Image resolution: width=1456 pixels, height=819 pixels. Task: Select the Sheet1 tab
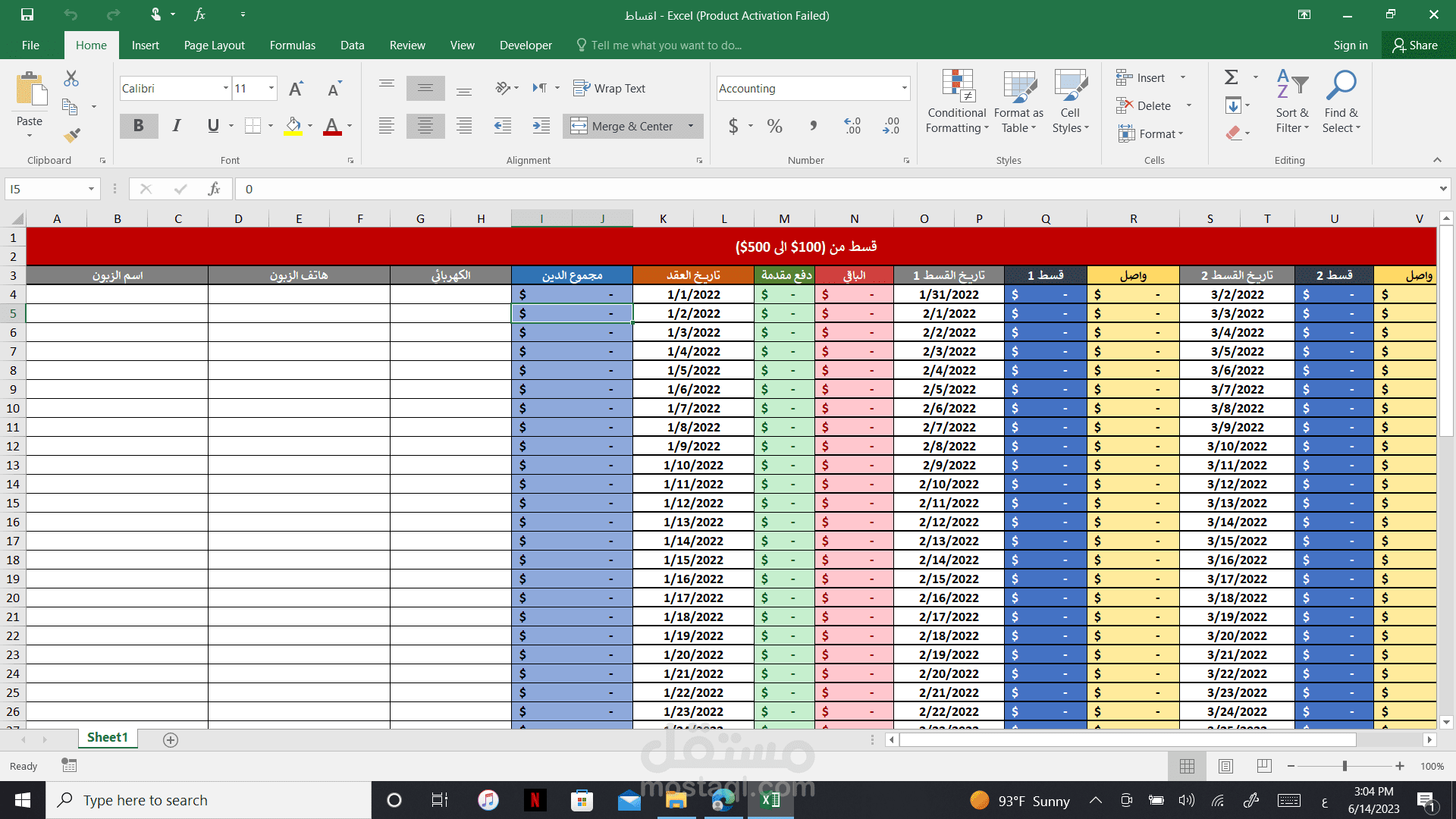click(108, 738)
